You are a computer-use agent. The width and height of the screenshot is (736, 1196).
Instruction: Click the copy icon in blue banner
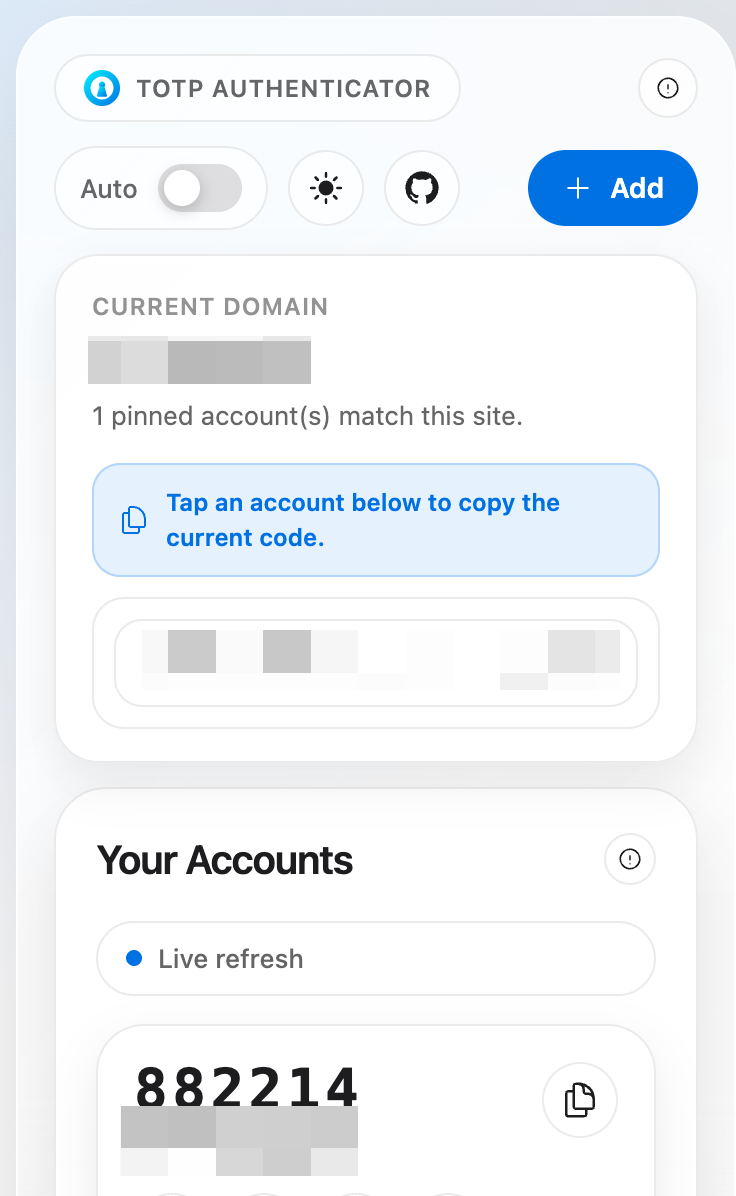pos(134,520)
